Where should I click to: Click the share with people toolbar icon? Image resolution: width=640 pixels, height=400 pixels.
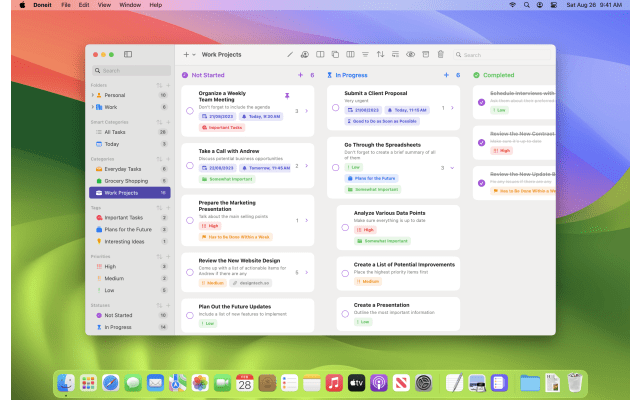coord(304,54)
